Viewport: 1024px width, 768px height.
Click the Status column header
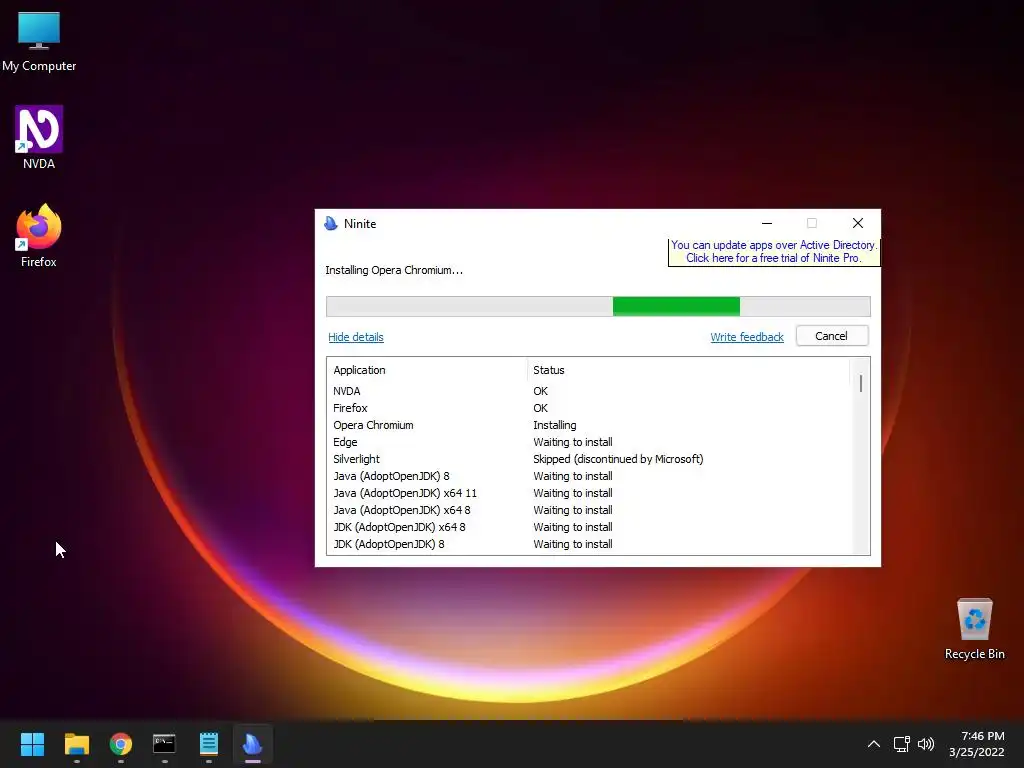(x=688, y=370)
